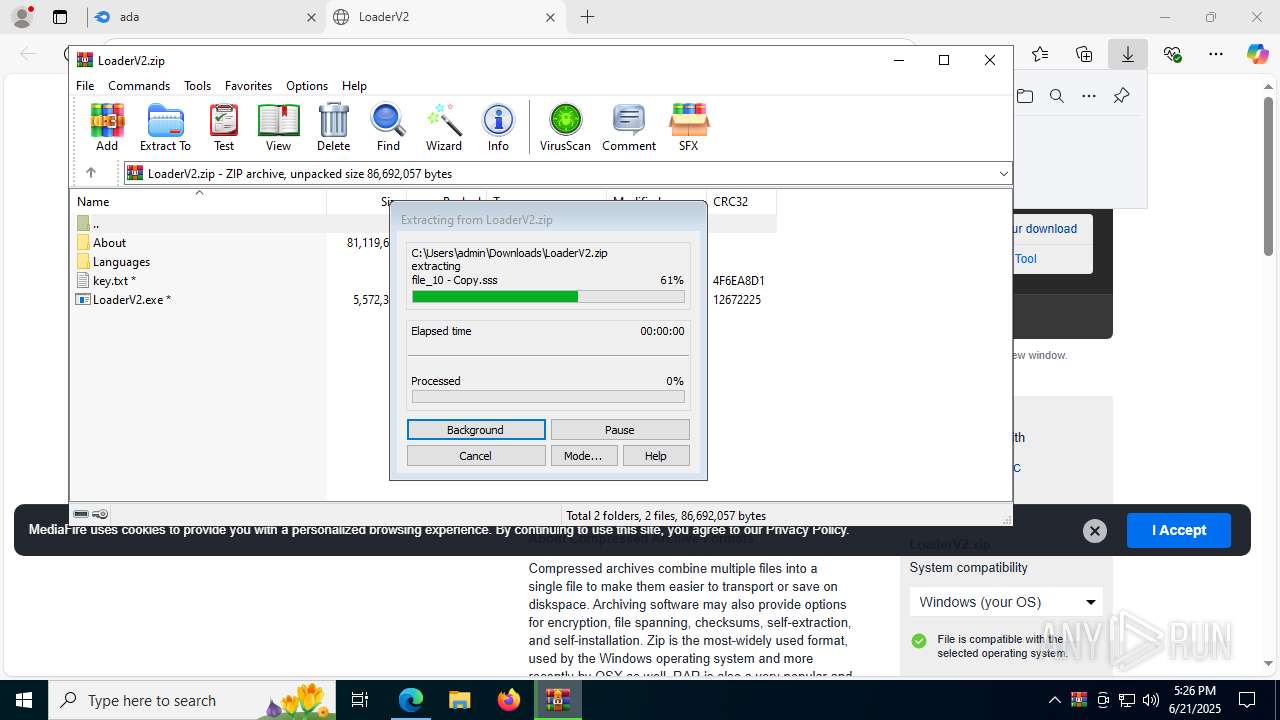Click the file extraction progress bar
The height and width of the screenshot is (720, 1280).
(x=548, y=296)
